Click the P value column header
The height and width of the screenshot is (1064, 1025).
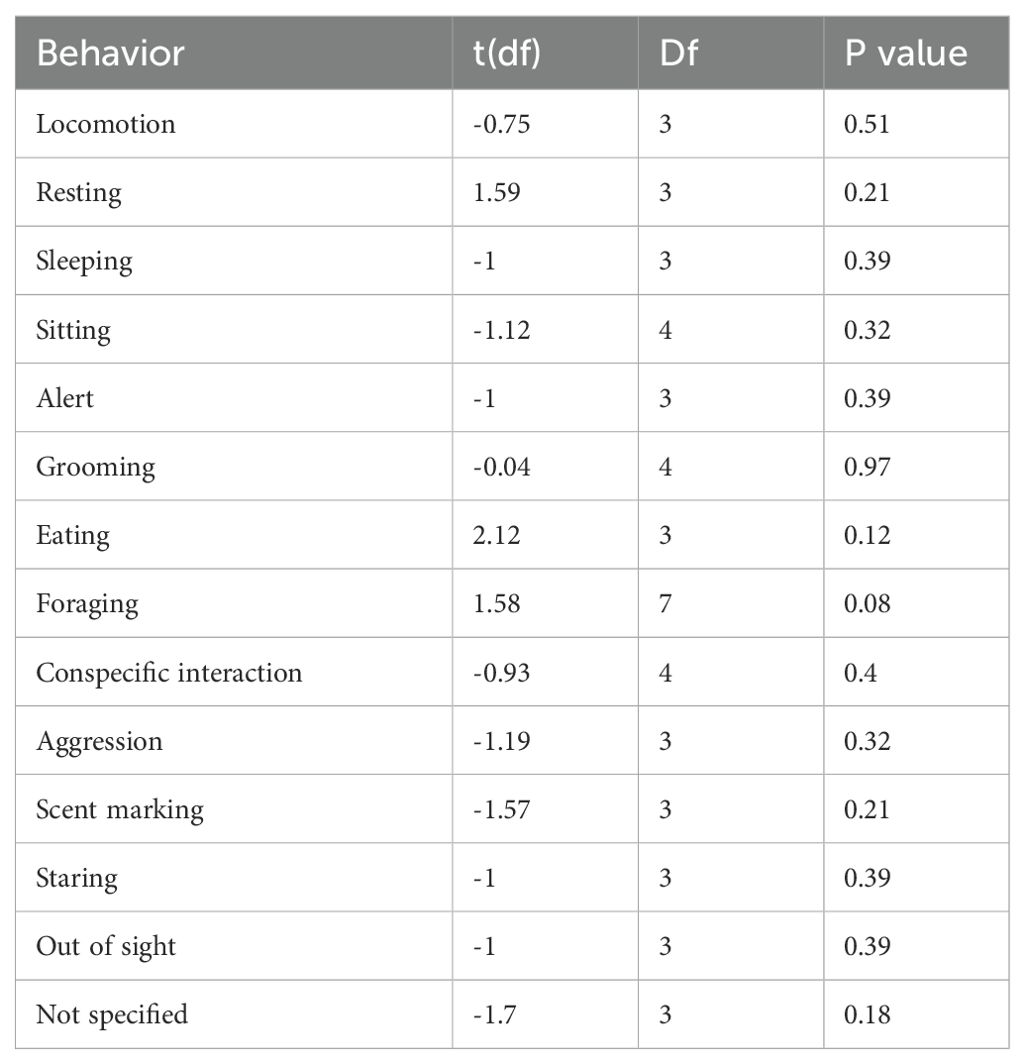906,54
